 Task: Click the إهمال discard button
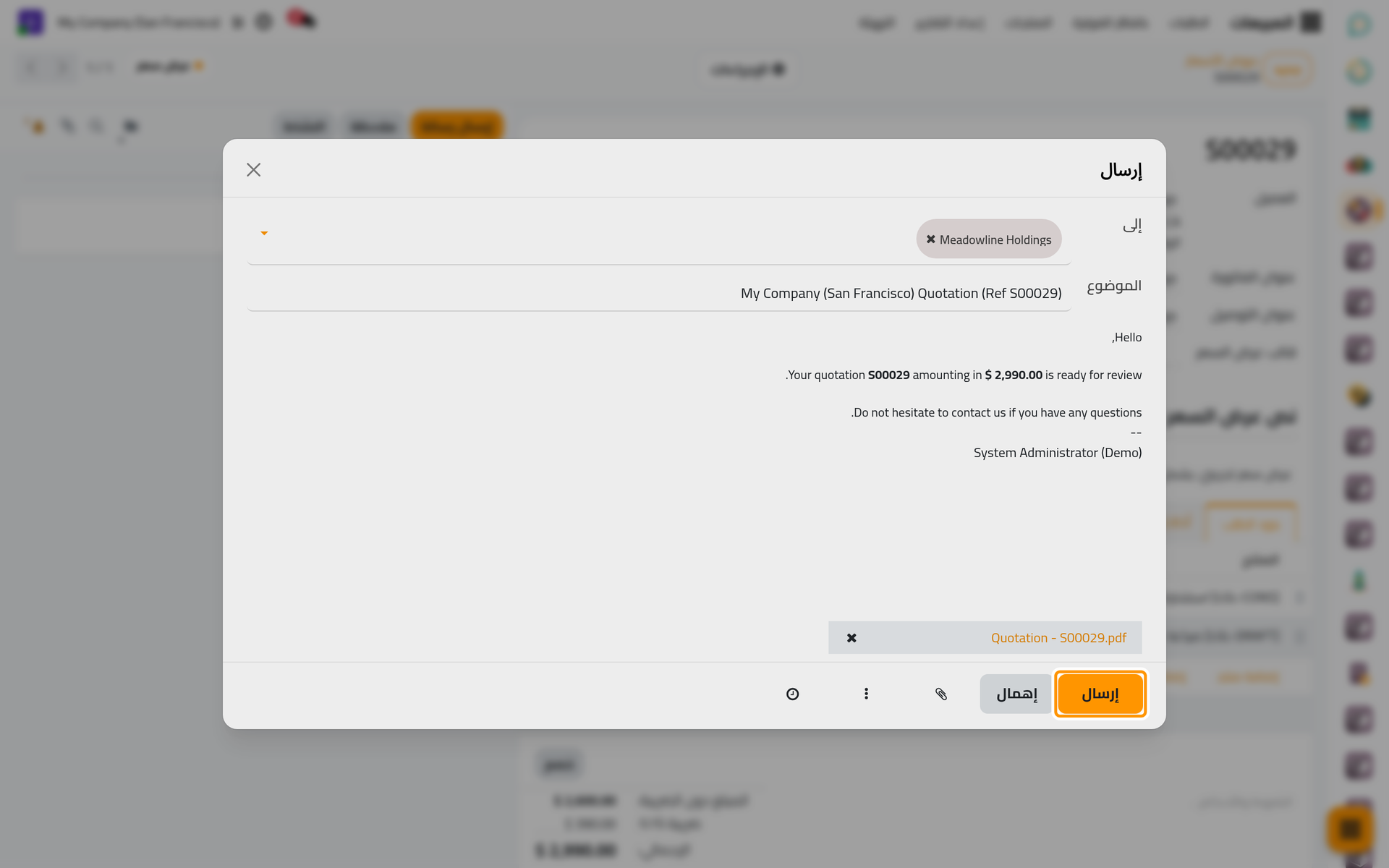point(1016,694)
